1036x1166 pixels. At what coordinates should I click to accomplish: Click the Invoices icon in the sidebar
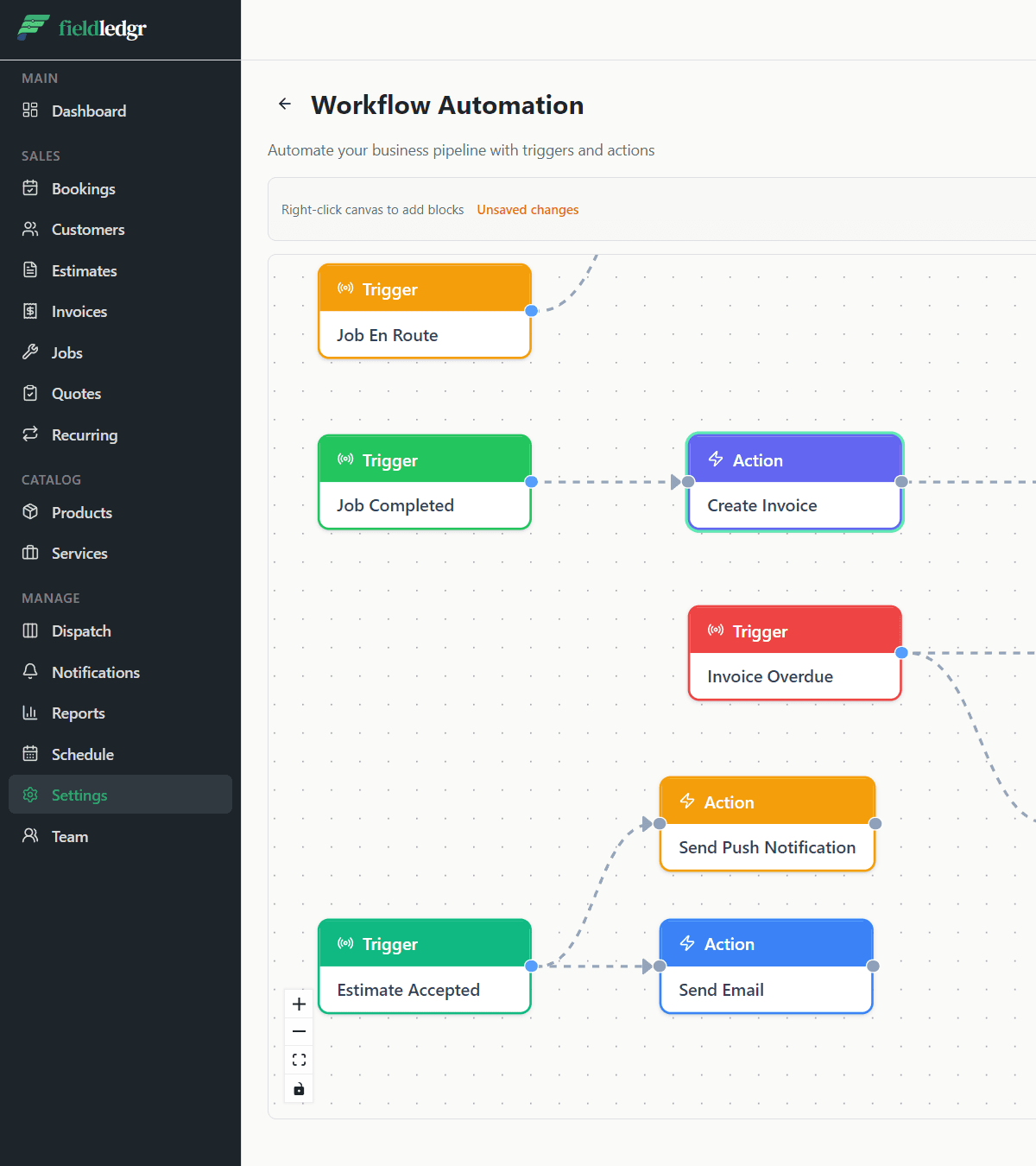pos(30,311)
